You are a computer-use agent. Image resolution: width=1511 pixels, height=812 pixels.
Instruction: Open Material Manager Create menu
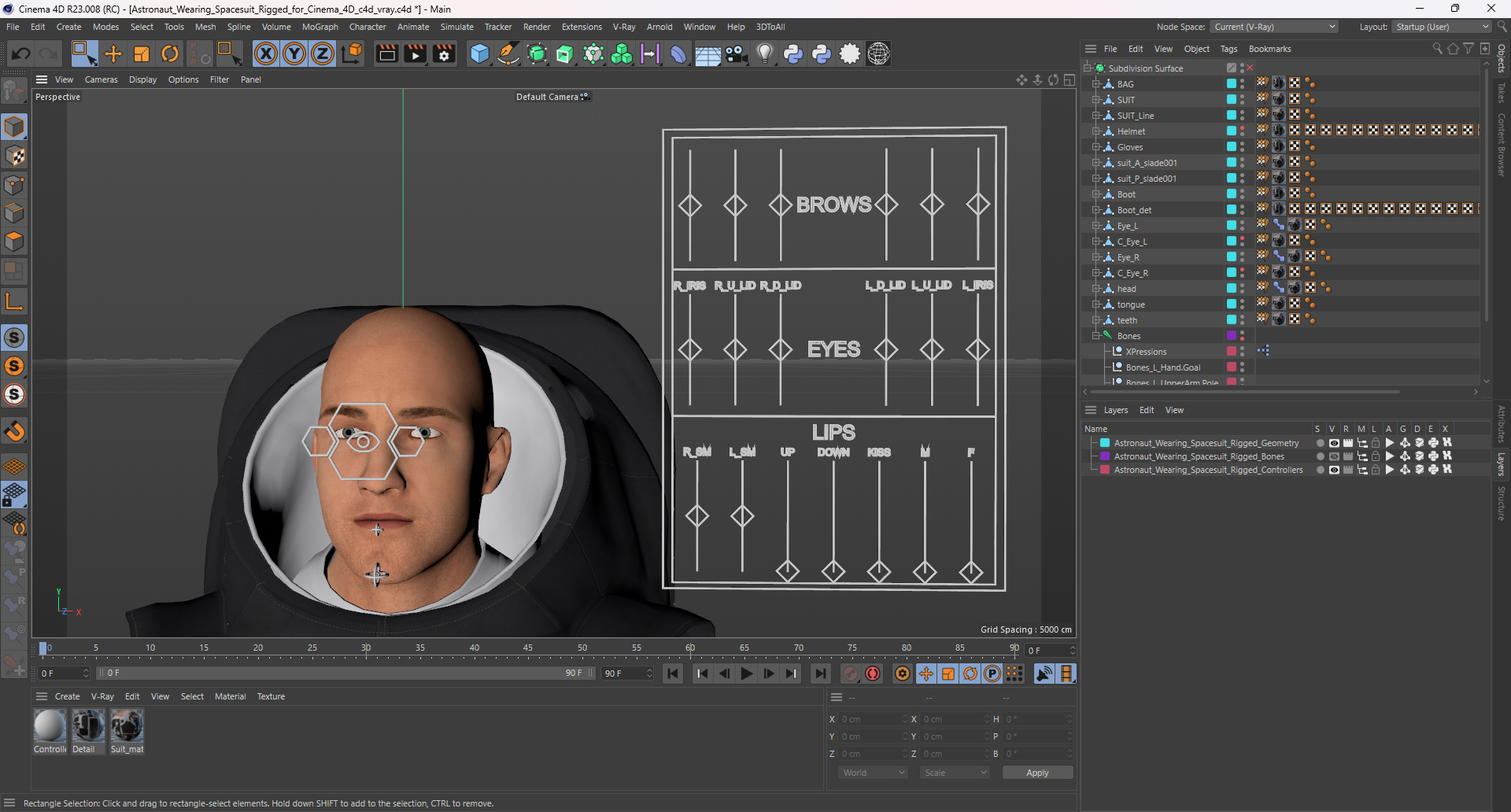[x=67, y=696]
